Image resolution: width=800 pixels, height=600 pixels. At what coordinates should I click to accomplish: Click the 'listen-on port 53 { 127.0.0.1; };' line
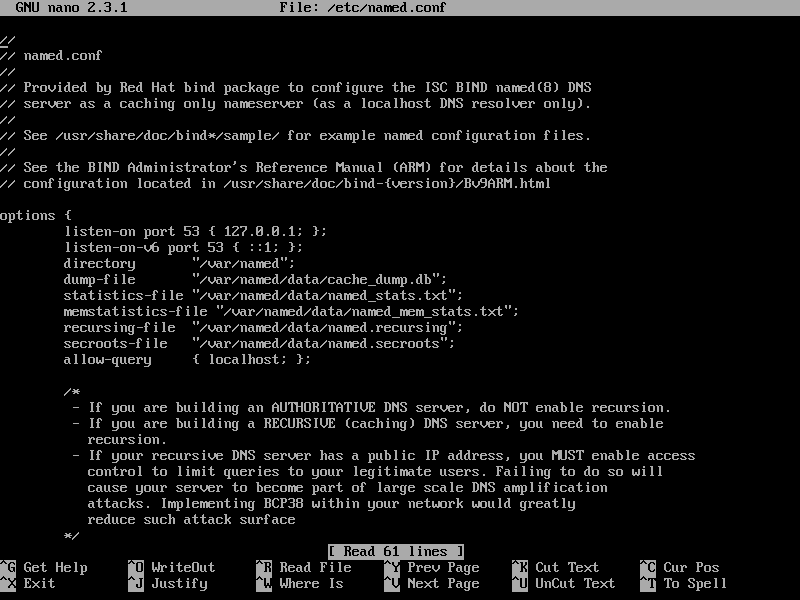195,232
